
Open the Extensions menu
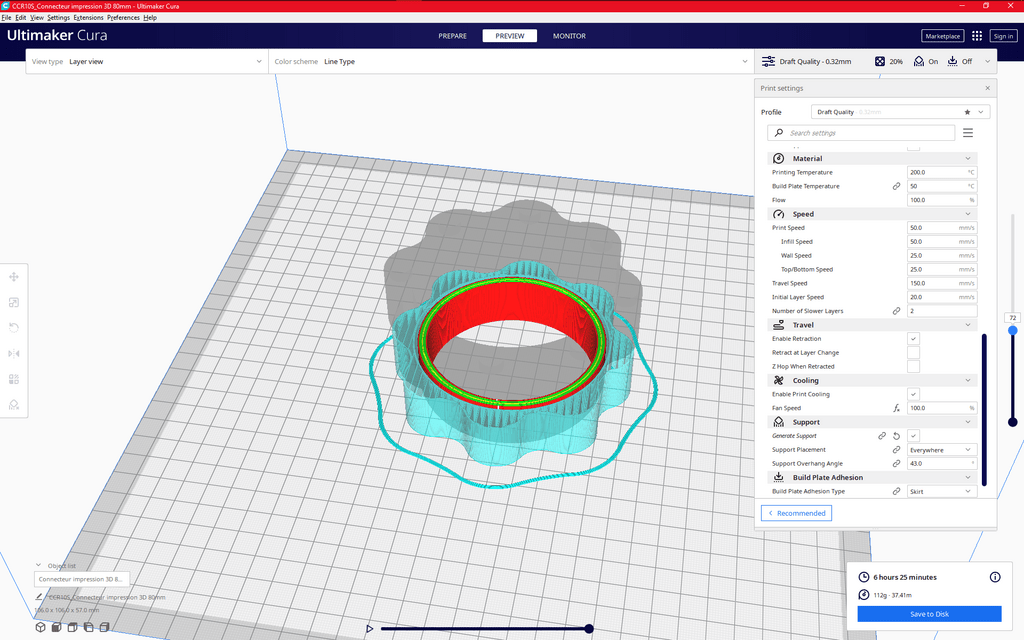(88, 18)
